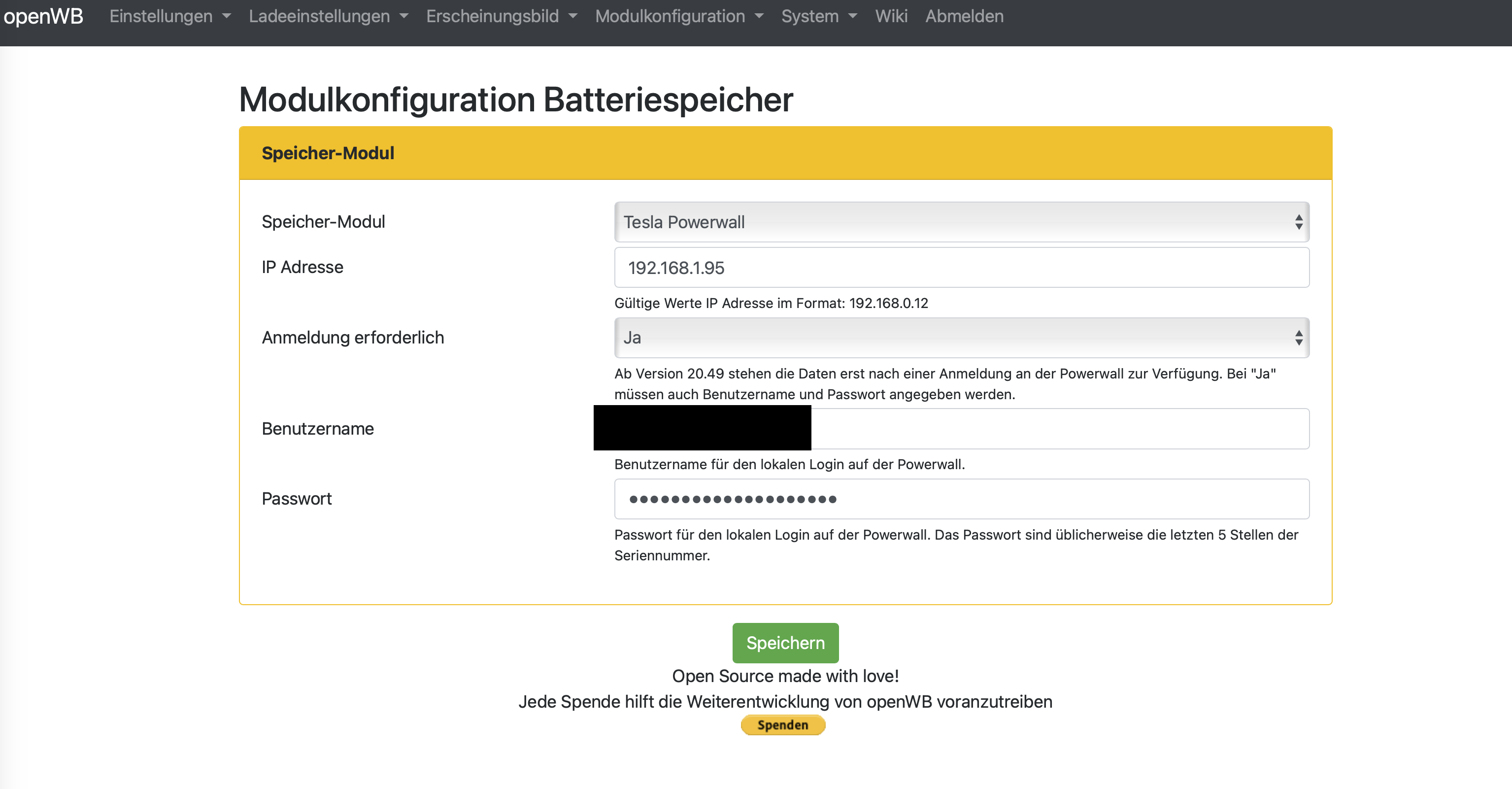The height and width of the screenshot is (789, 1512).
Task: Click the arrows icon on the Ja select
Action: 1298,338
